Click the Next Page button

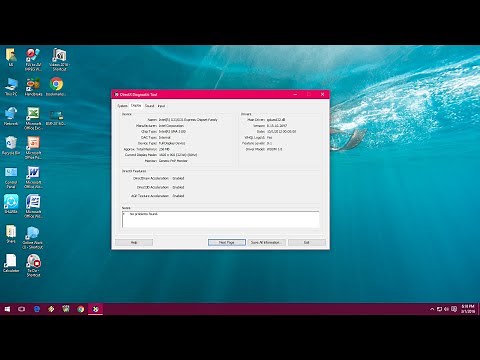(x=227, y=242)
